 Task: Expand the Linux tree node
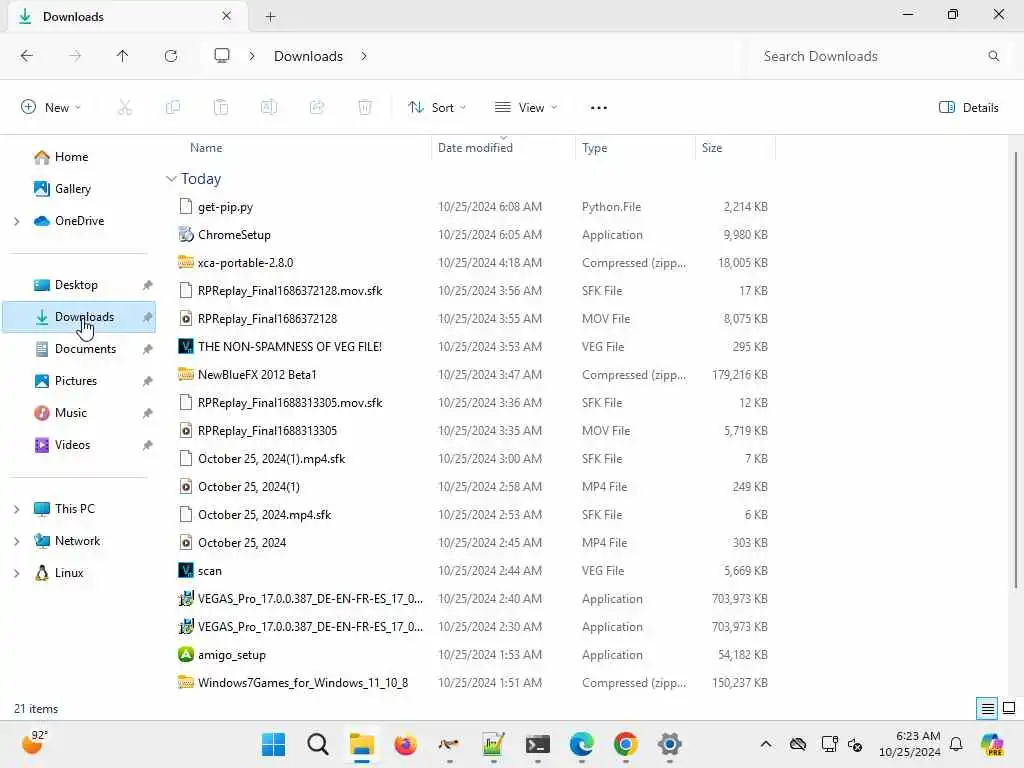coord(16,573)
